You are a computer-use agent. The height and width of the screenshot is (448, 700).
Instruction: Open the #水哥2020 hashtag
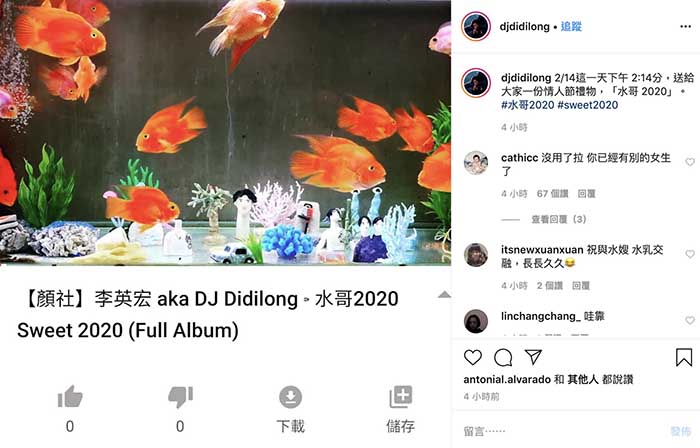(527, 105)
